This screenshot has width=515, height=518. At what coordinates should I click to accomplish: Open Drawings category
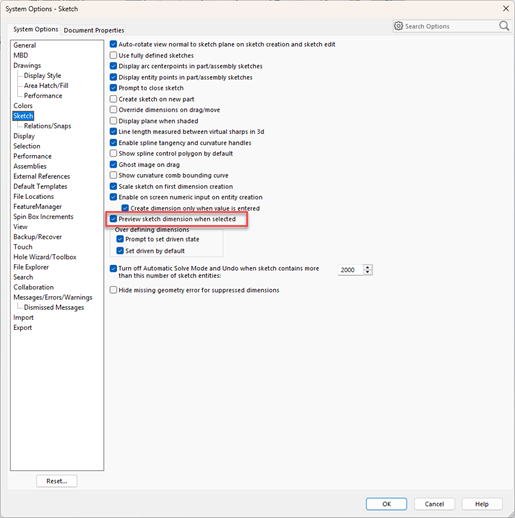(27, 65)
